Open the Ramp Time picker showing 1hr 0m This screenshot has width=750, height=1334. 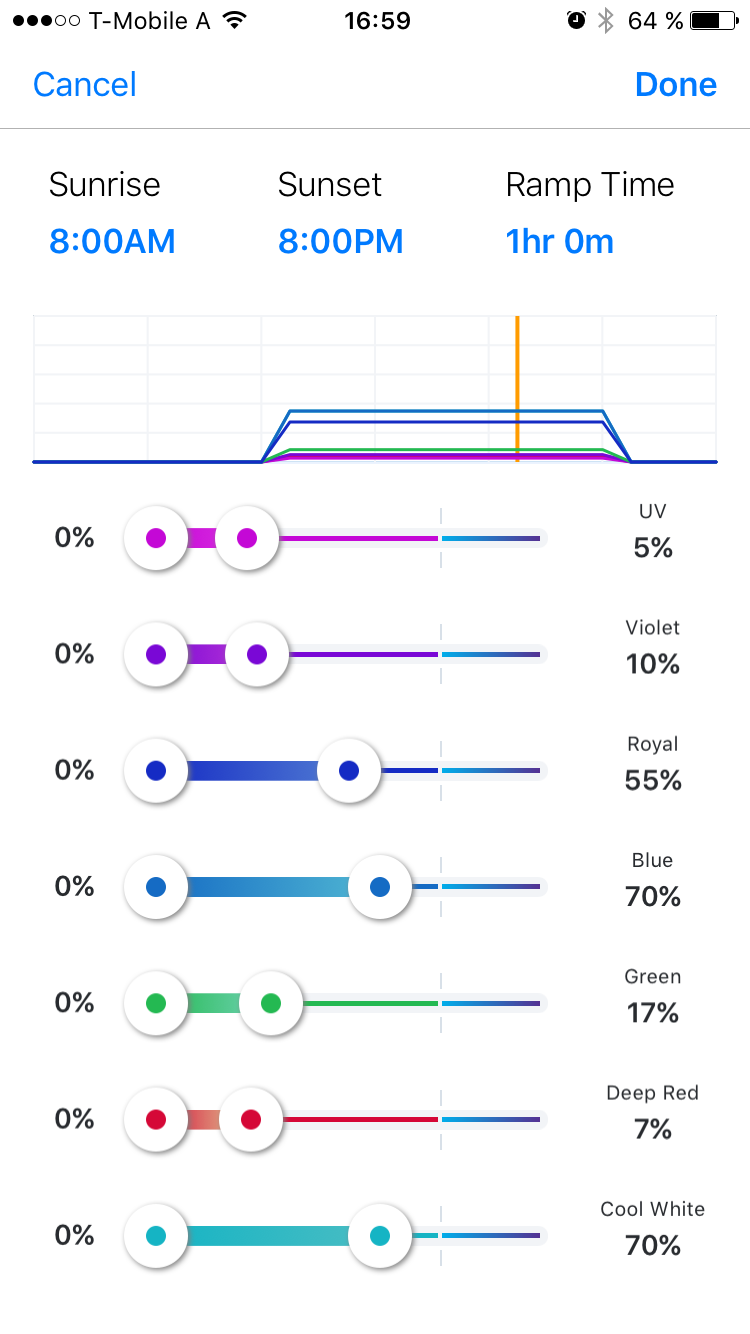560,241
